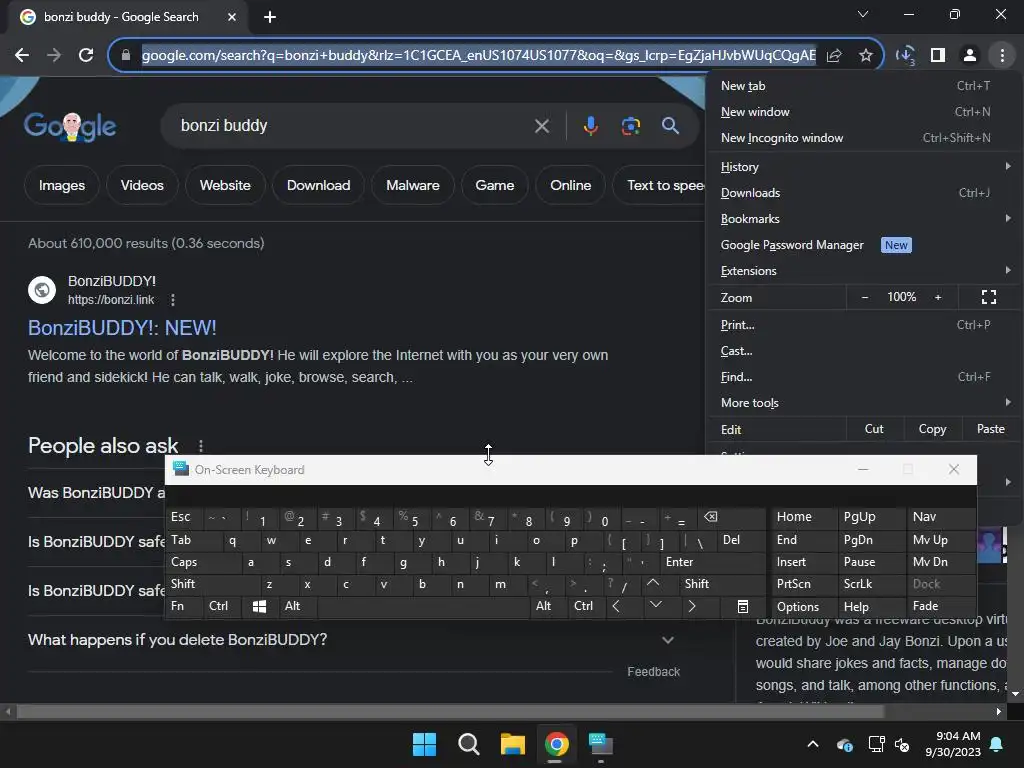The height and width of the screenshot is (768, 1024).
Task: Click Copy in the Edit menu row
Action: point(932,430)
